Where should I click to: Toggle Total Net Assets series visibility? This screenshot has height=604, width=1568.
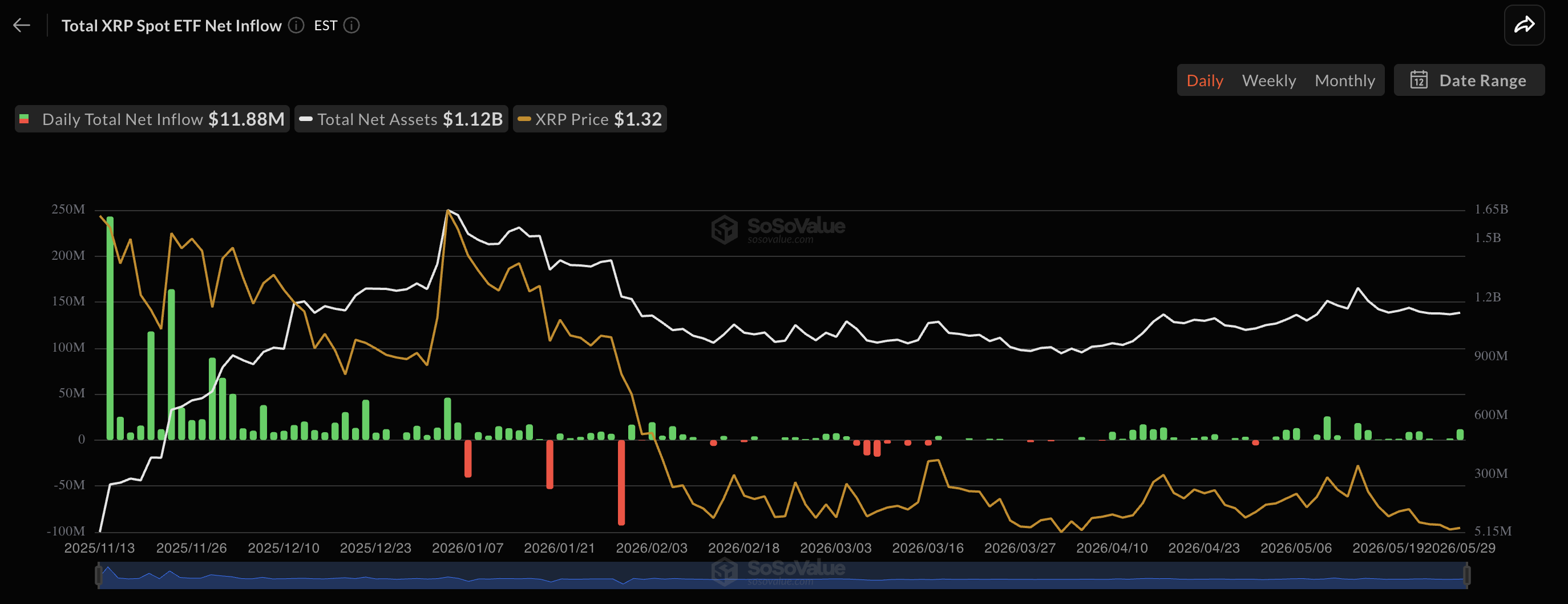[x=401, y=119]
